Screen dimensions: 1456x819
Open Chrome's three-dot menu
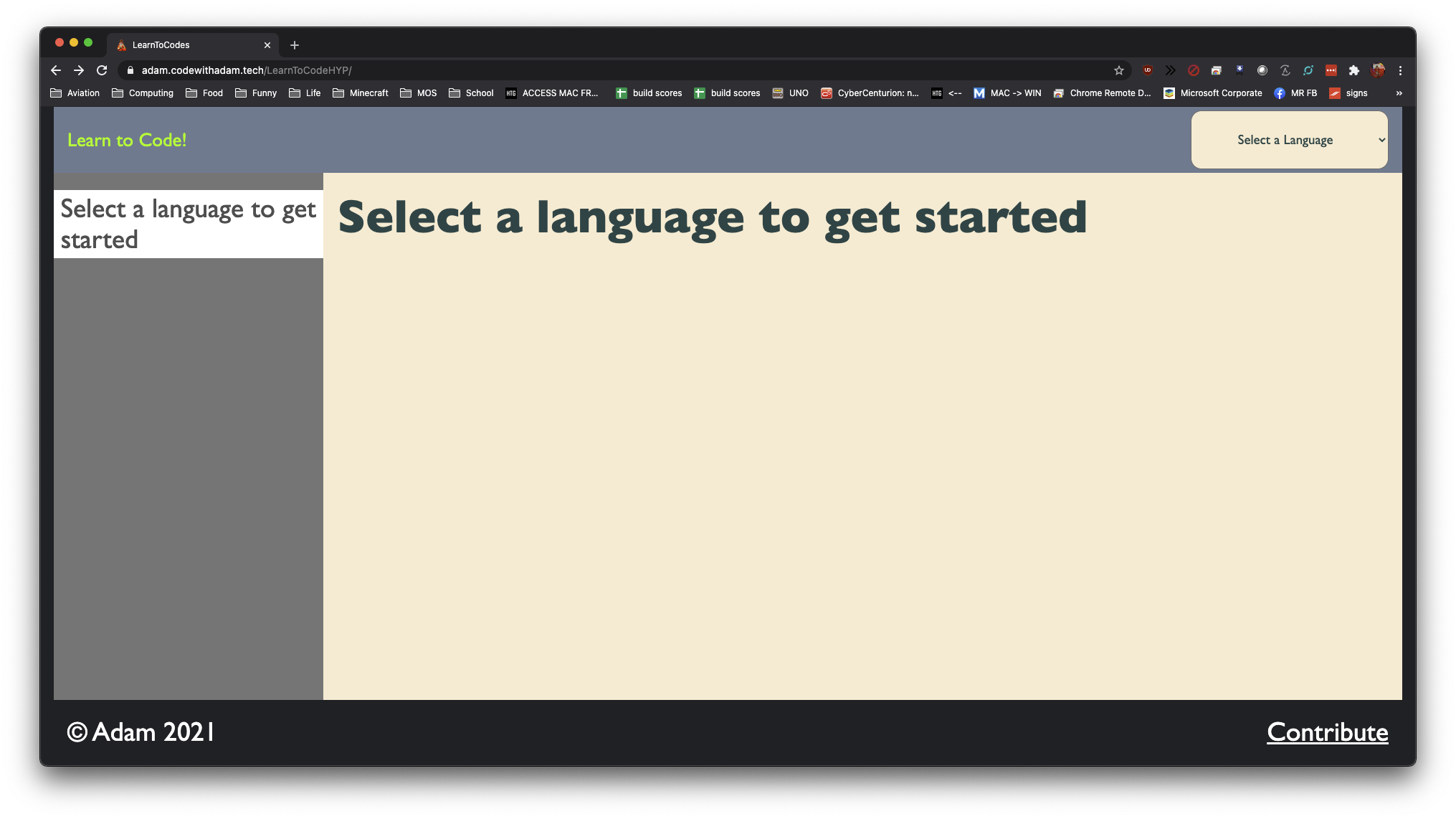1400,70
